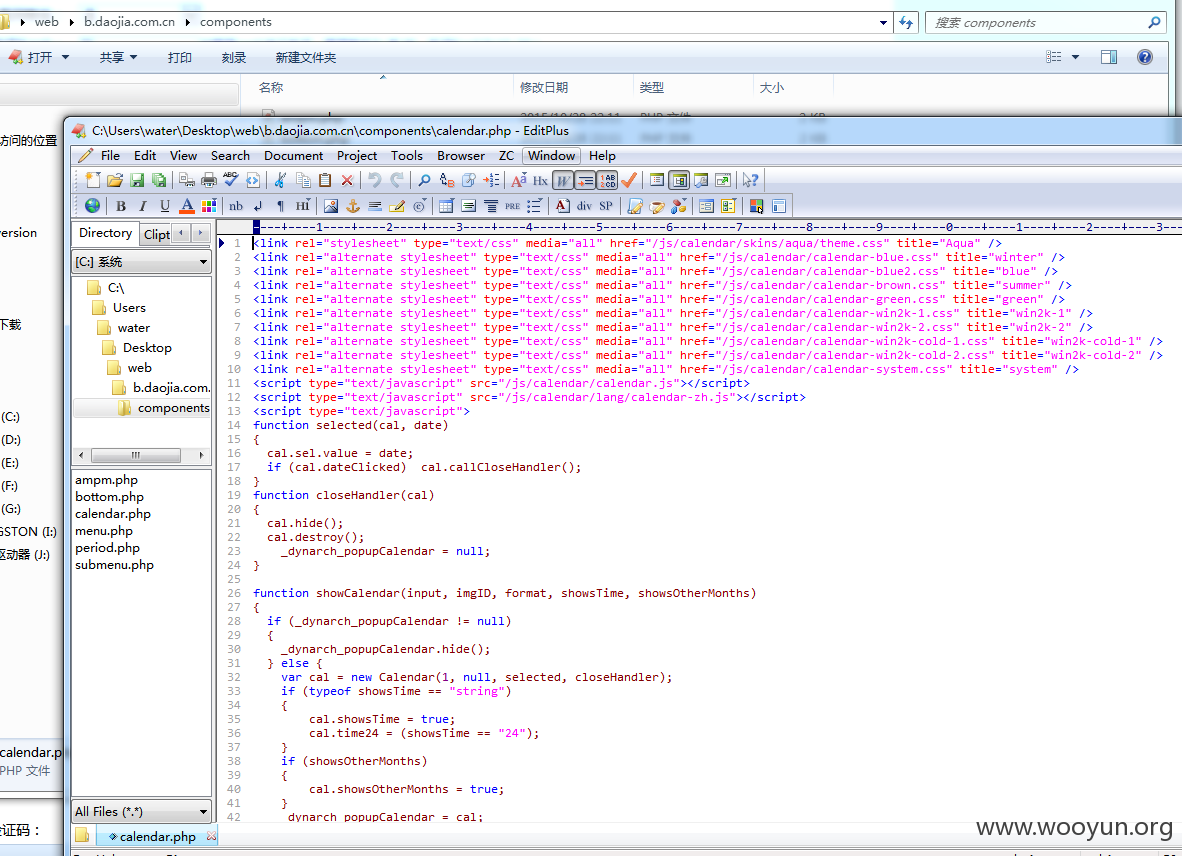Click the New document icon in EditPlus

[93, 180]
